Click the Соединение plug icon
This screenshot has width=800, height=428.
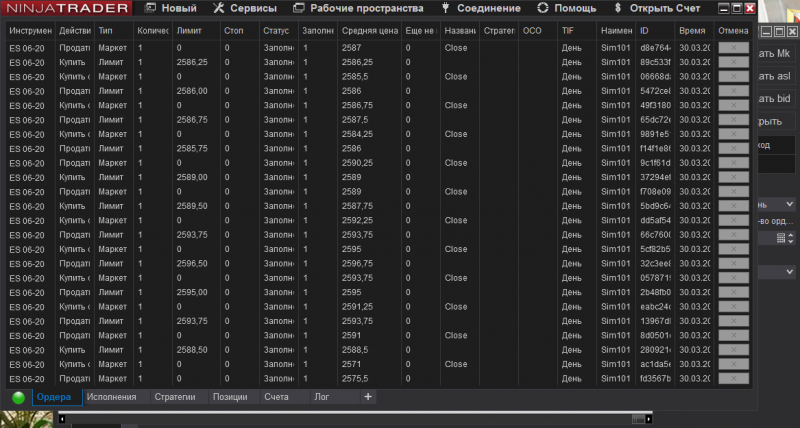[x=445, y=8]
